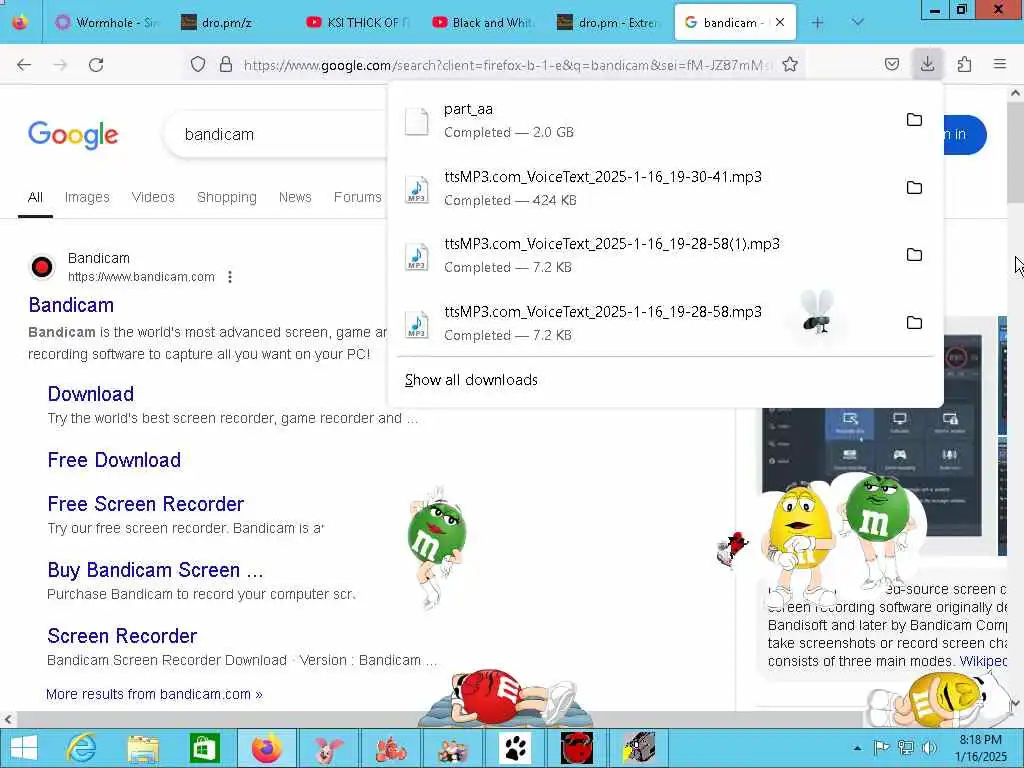The image size is (1024, 768).
Task: Click the site padlock icon
Action: point(226,64)
